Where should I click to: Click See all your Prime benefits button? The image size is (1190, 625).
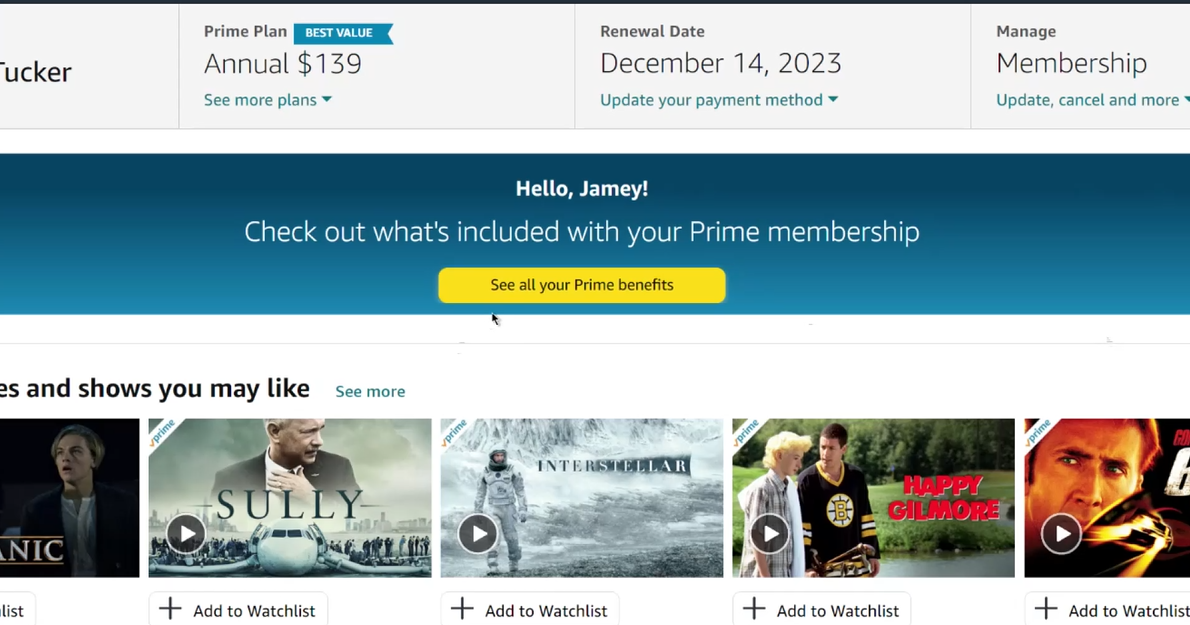(x=581, y=285)
